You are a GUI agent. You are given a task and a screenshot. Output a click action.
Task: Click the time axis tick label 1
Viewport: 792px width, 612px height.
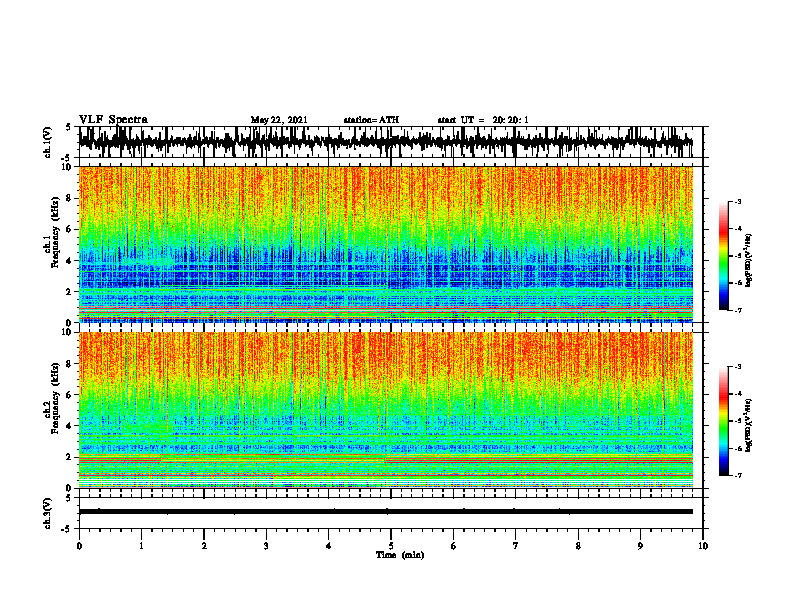pos(141,546)
